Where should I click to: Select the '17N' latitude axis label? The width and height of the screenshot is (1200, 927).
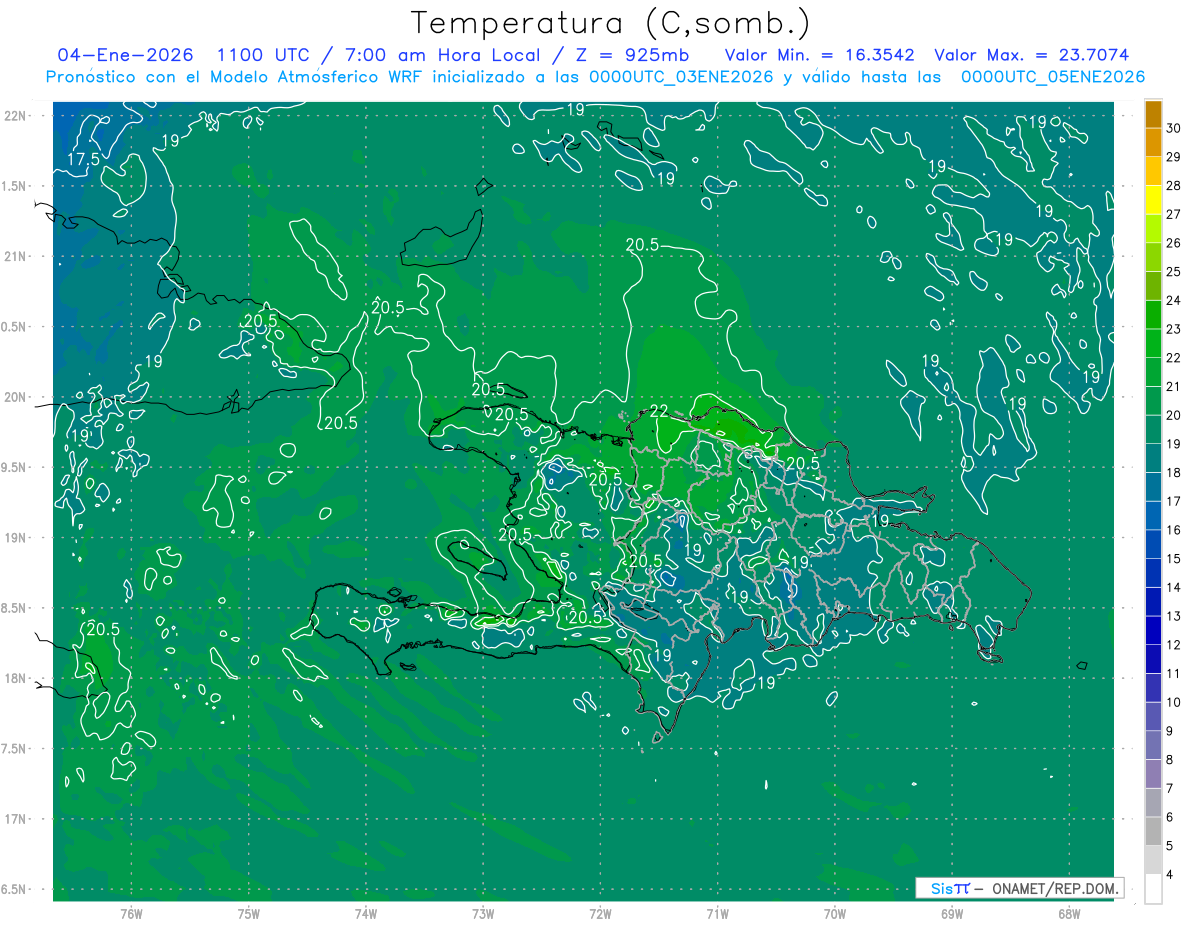pos(14,819)
